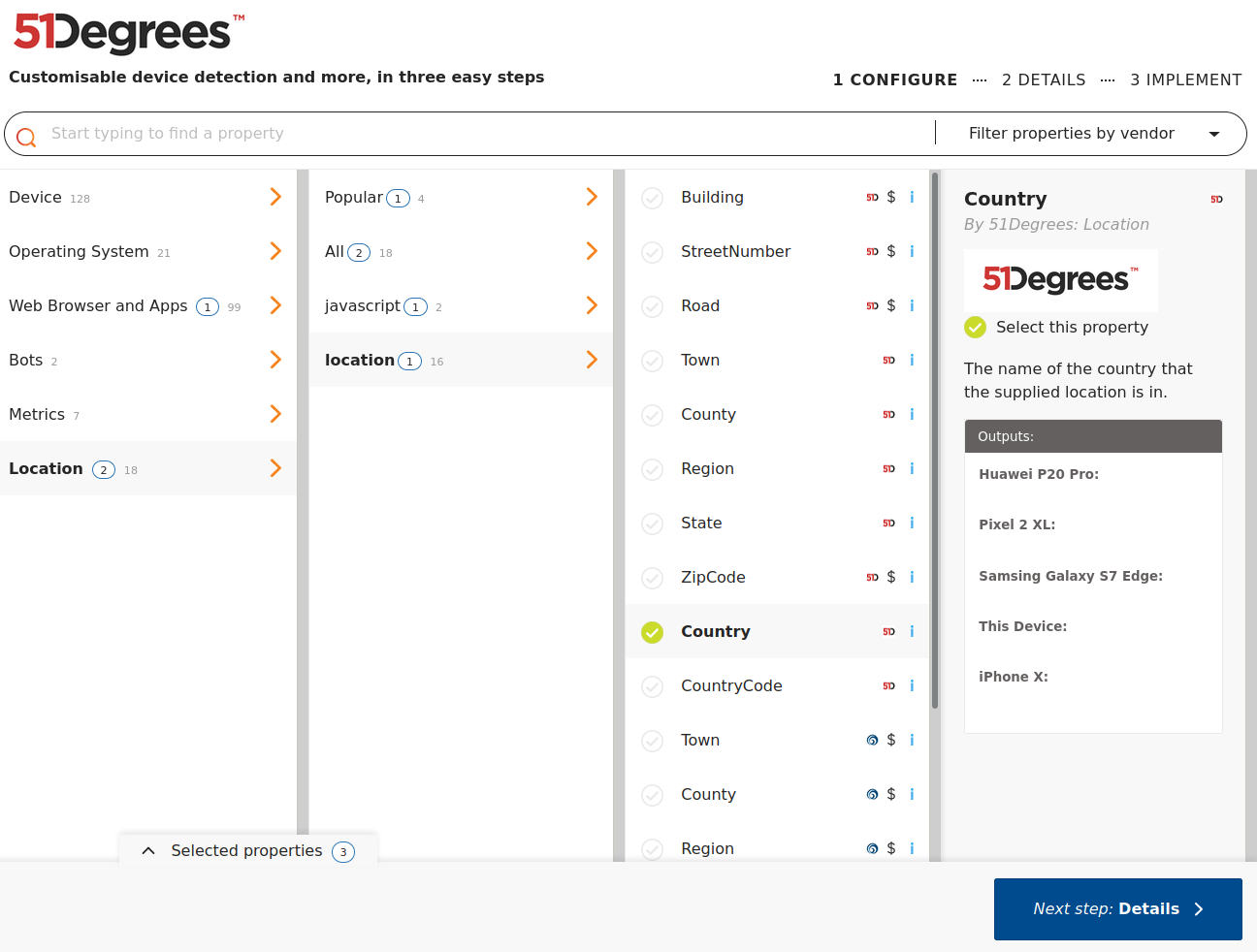Toggle the green check beside Select this property
1257x952 pixels.
click(x=976, y=328)
